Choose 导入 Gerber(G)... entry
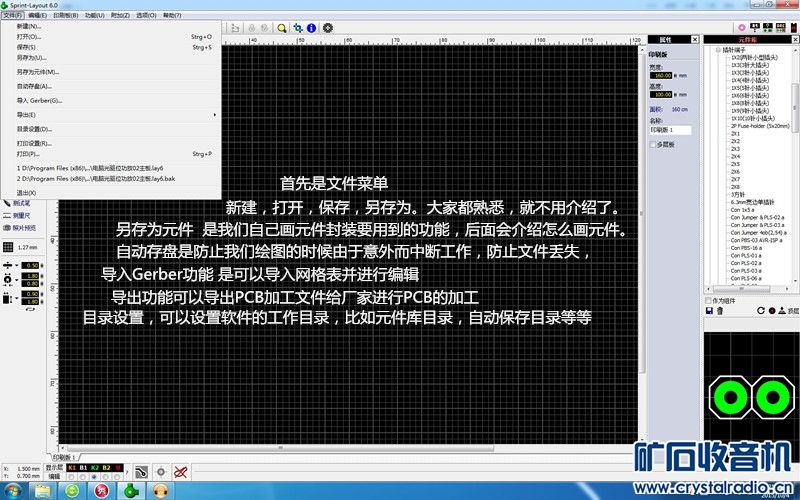The image size is (800, 500). click(x=111, y=101)
